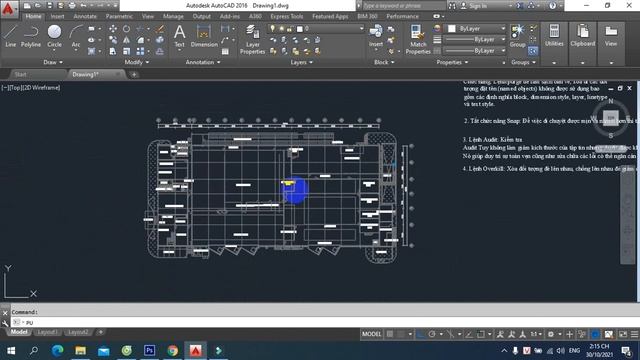This screenshot has height=360, width=640.
Task: Toggle hardware acceleration blue circle icon
Action: 596,334
